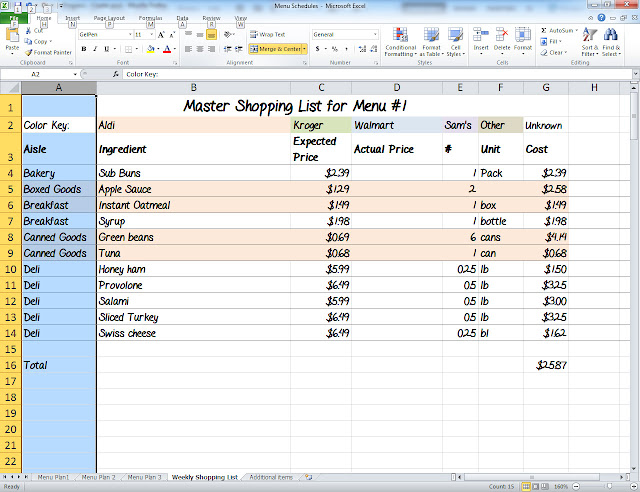Open the Borders button
This screenshot has height=492, width=640.
click(x=129, y=49)
